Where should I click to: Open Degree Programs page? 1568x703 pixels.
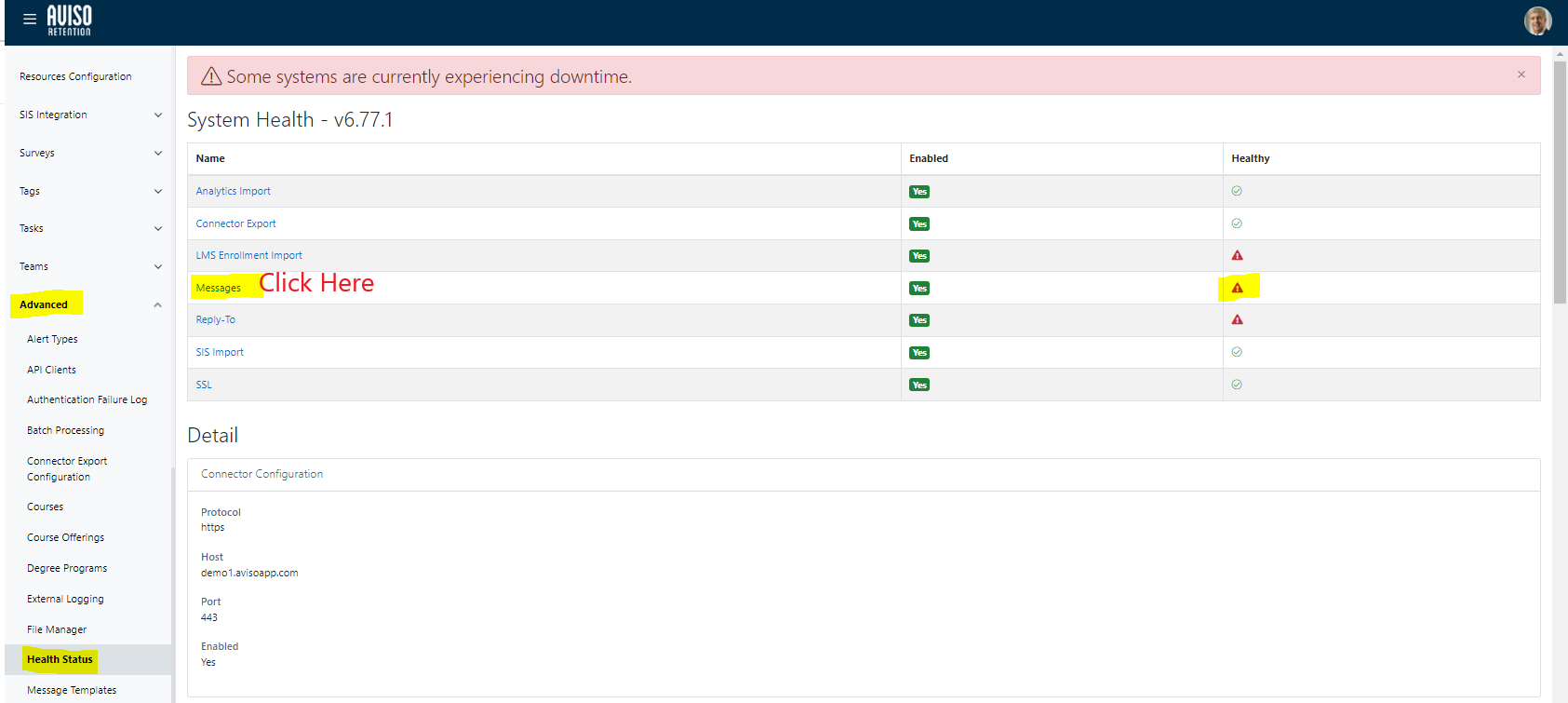(x=67, y=568)
